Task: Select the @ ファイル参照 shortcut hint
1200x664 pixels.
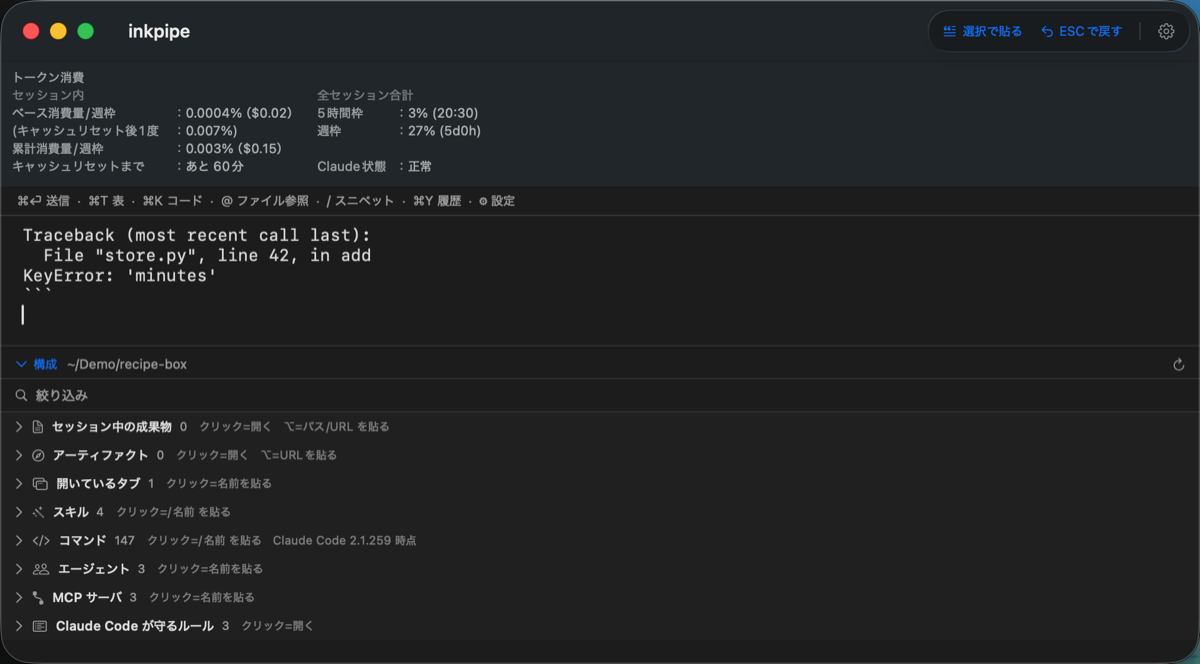Action: [x=265, y=201]
